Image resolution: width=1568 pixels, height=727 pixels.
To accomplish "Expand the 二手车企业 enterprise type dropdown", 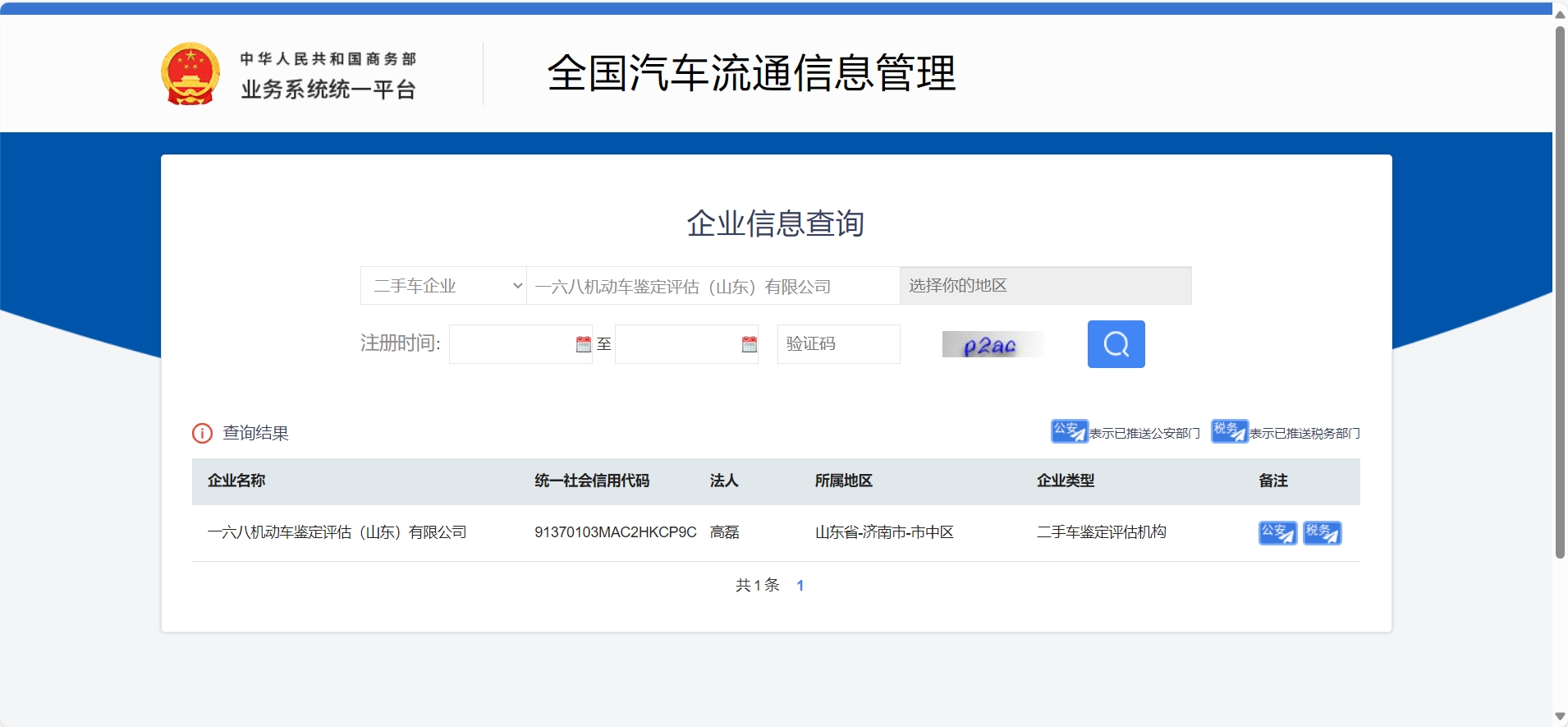I will [x=443, y=286].
